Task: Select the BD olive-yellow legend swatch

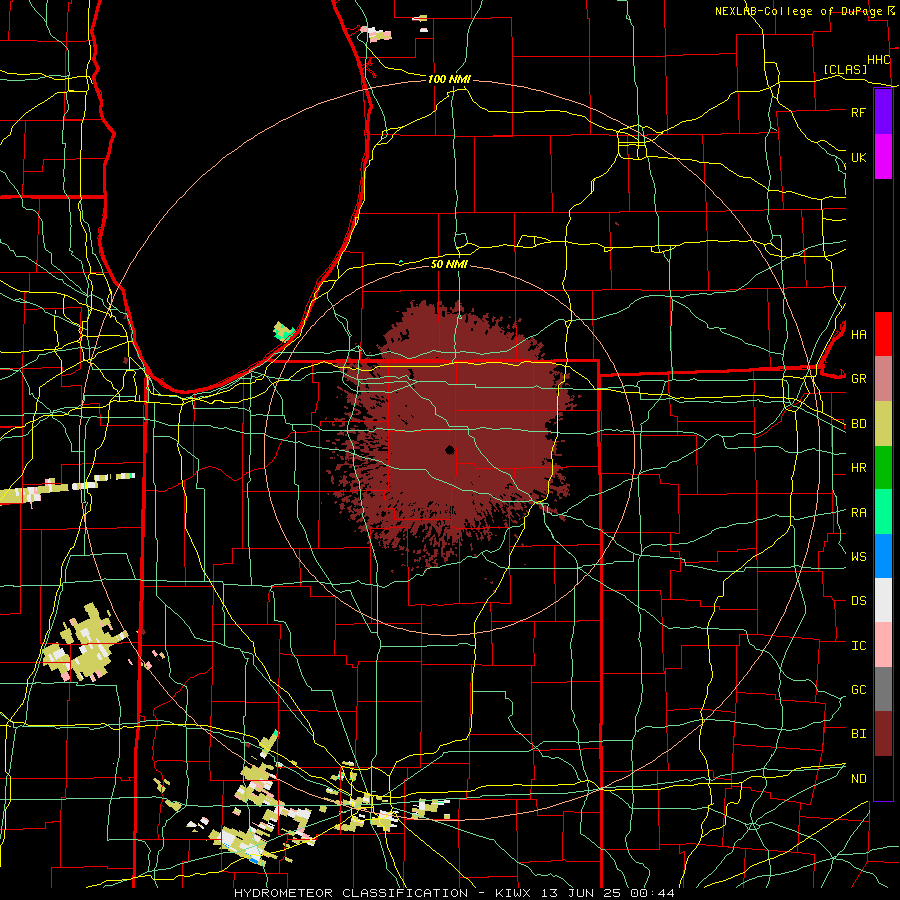Action: coord(883,424)
